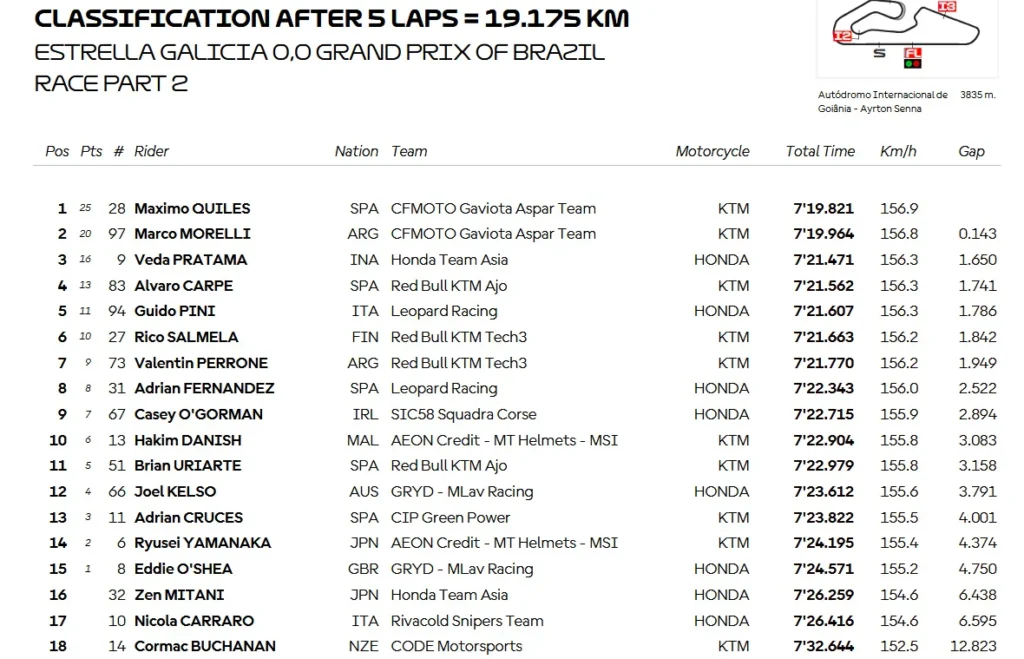The height and width of the screenshot is (659, 1024).
Task: Click the Autódromo Internacional de Goiânia caption
Action: (882, 101)
